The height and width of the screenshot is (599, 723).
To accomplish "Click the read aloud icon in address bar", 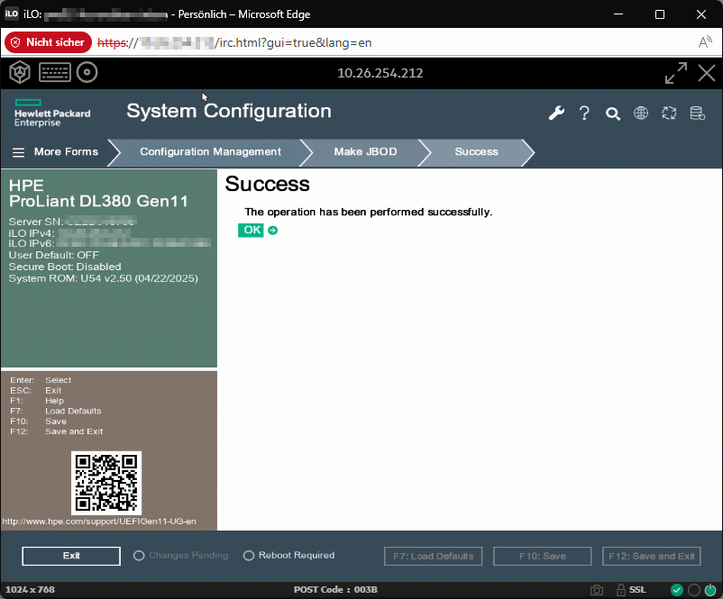I will [x=705, y=42].
